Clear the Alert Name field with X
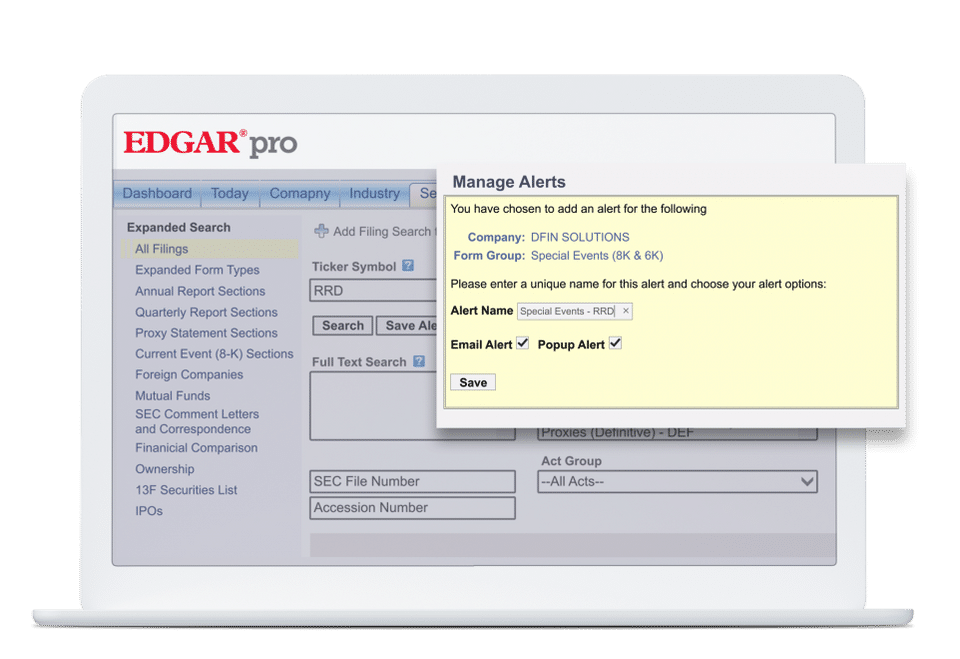The width and height of the screenshot is (960, 659). [626, 311]
